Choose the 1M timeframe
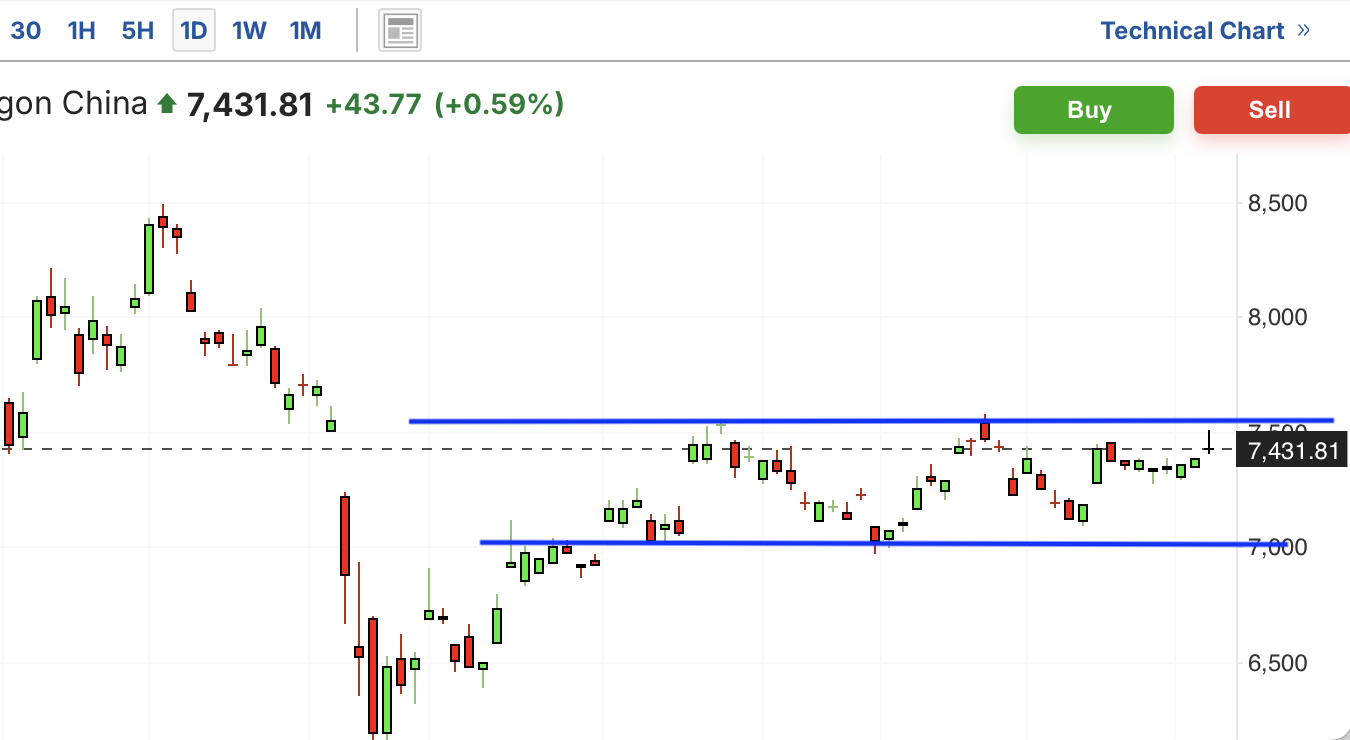Image resolution: width=1350 pixels, height=740 pixels. coord(305,31)
